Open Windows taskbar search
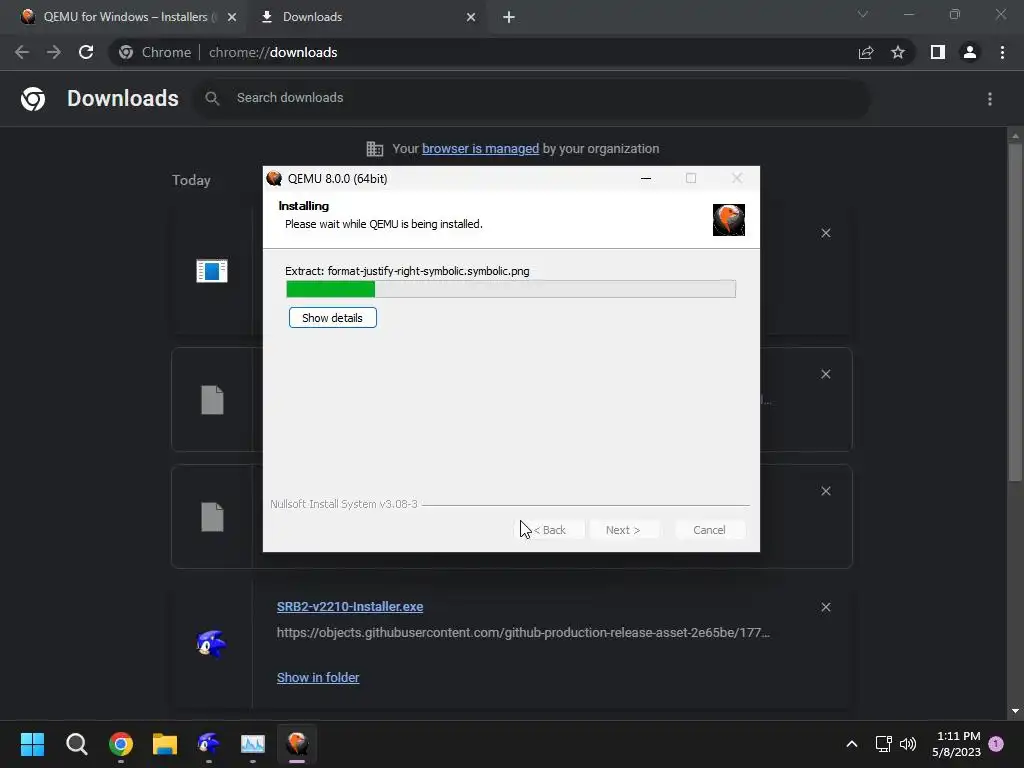 (x=76, y=744)
